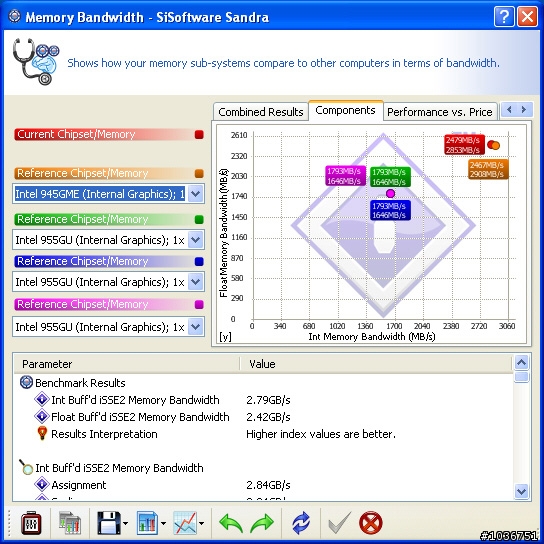
Task: Open the green reference chipset dropdown
Action: 195,240
